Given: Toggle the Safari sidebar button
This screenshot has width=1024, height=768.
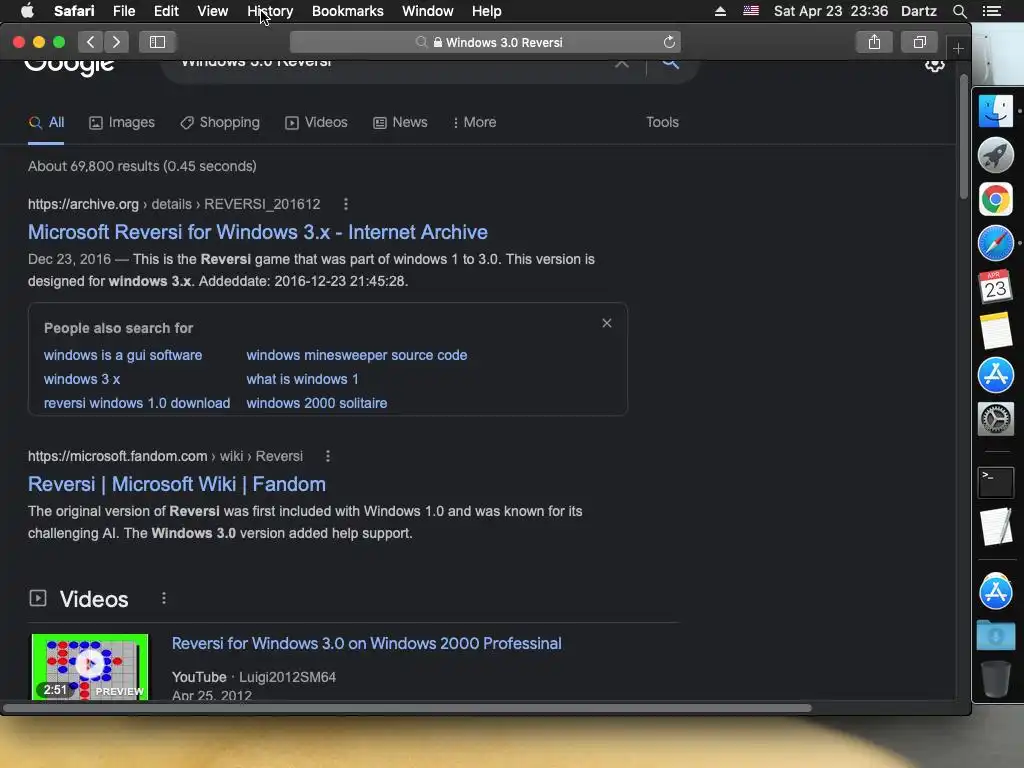Looking at the screenshot, I should tap(157, 42).
